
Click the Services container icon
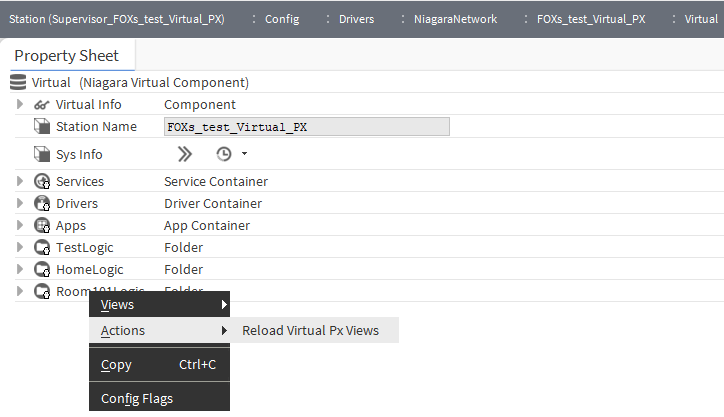coord(42,182)
